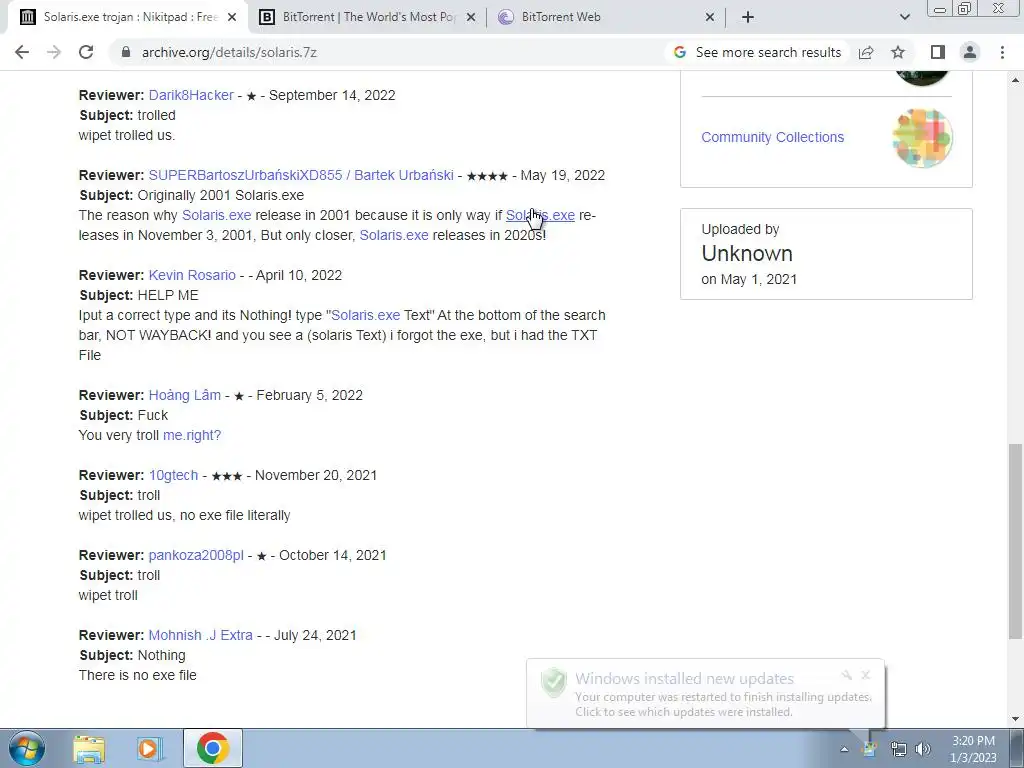Click the 'Uploaded by Unknown' text
The image size is (1024, 768).
coord(747,243)
